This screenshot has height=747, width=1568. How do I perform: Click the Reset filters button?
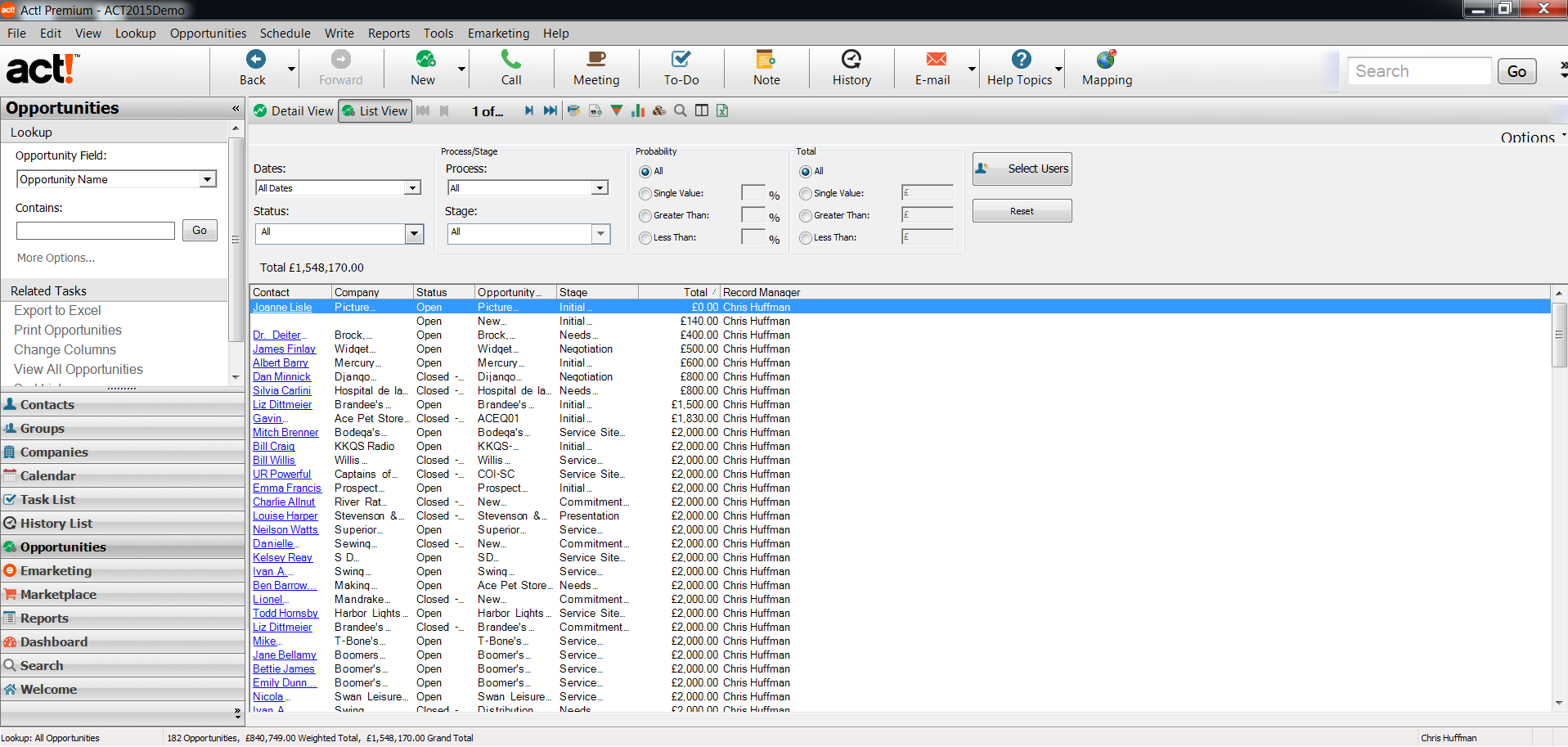pyautogui.click(x=1022, y=211)
